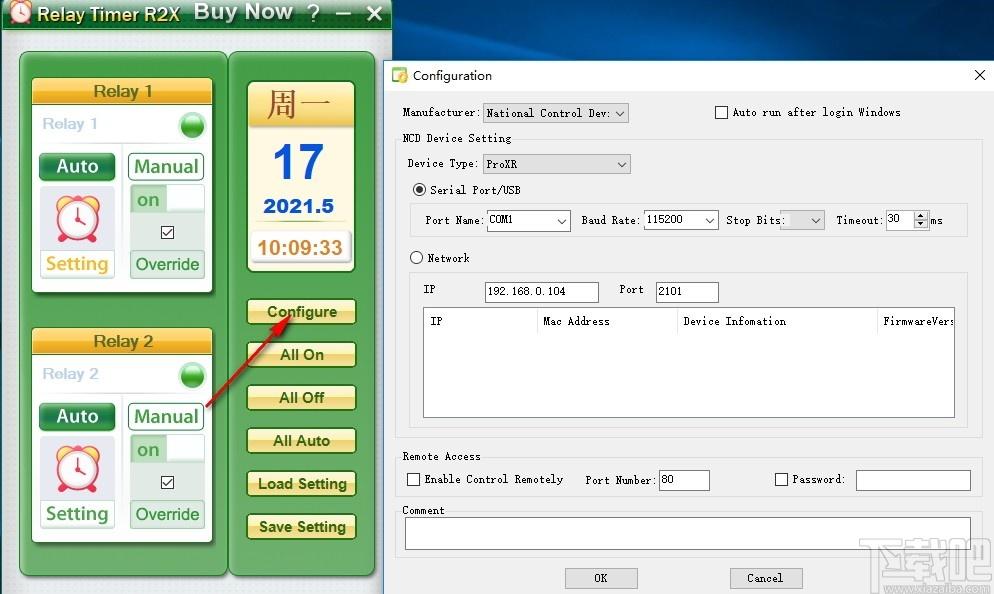994x594 pixels.
Task: Click the Configuration dialog title icon
Action: tap(399, 75)
